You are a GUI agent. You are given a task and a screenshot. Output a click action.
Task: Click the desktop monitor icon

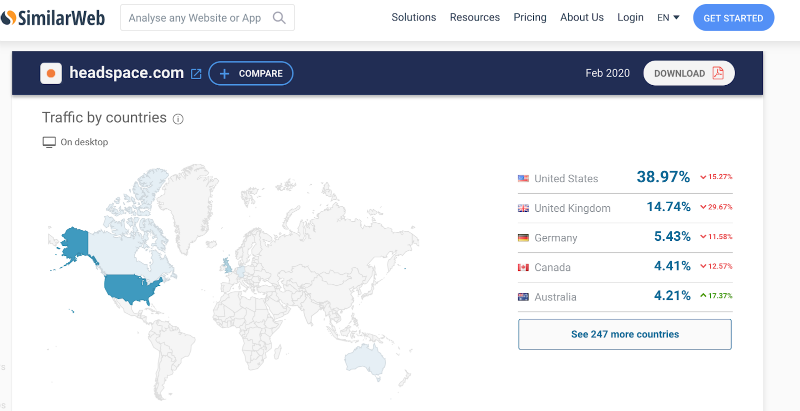(49, 142)
